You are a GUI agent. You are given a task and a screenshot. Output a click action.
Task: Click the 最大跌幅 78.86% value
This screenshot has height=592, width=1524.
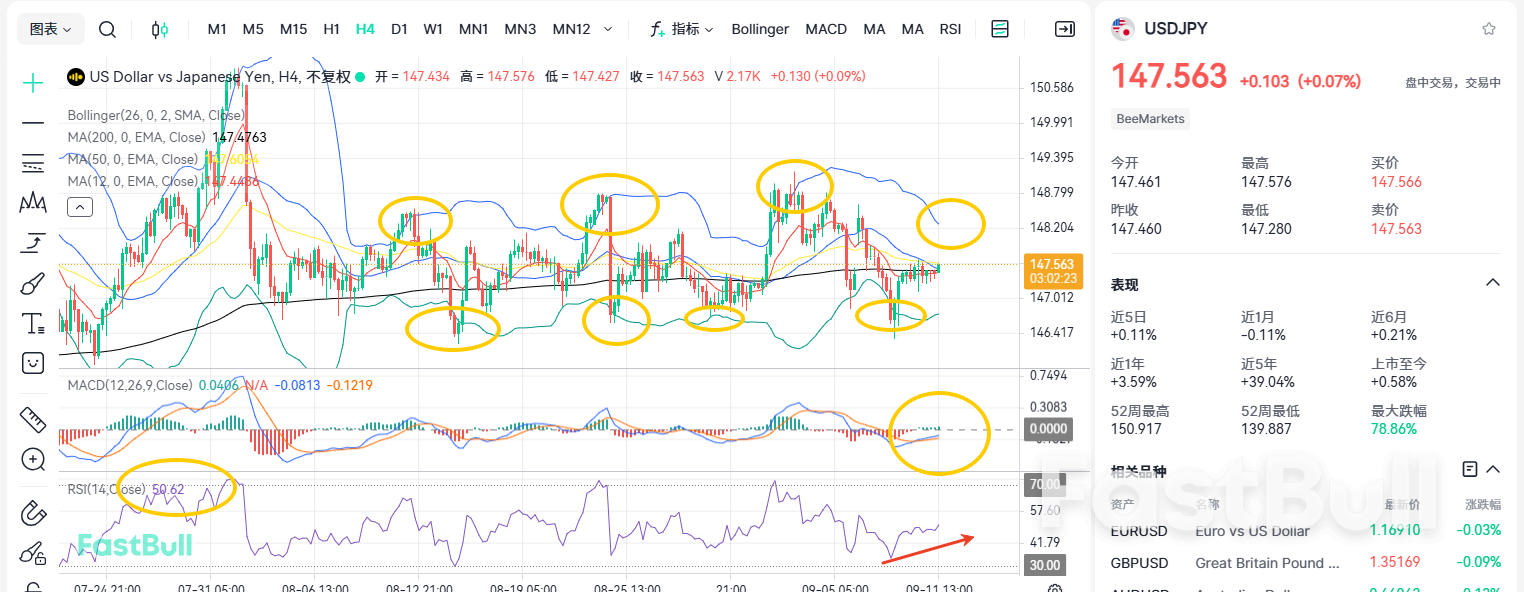pyautogui.click(x=1394, y=429)
